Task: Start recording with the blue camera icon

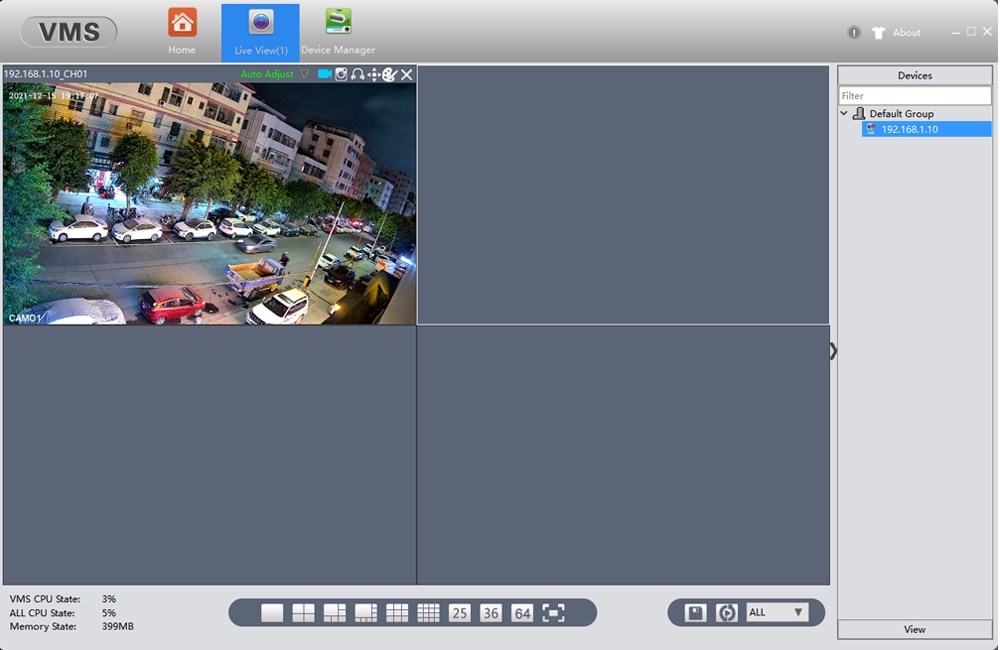Action: (325, 74)
